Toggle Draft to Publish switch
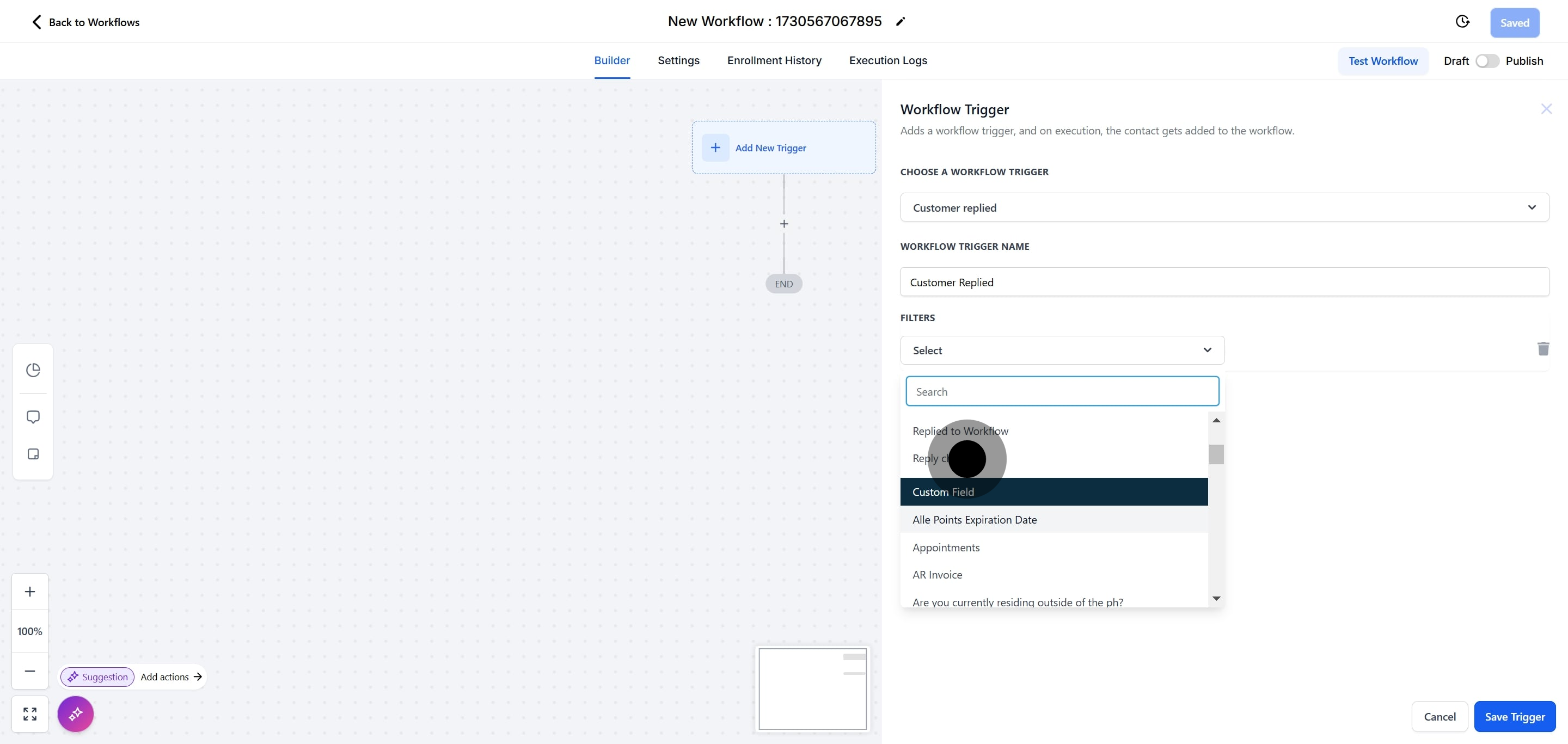 1487,61
